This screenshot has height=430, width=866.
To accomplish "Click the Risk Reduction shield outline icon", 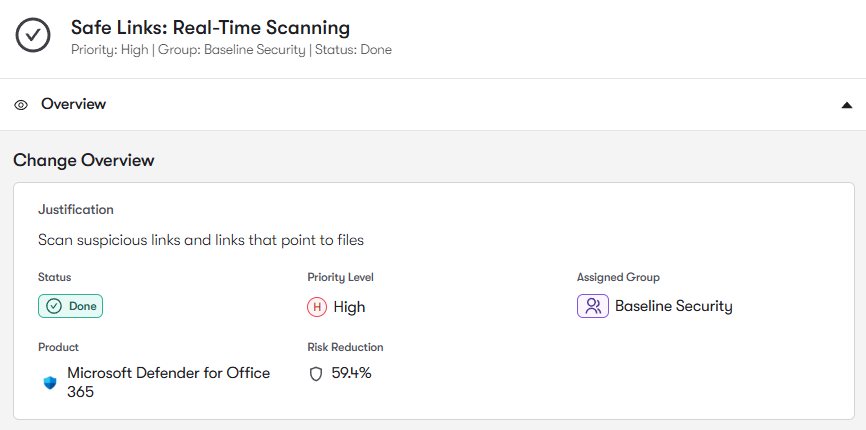I will click(316, 374).
